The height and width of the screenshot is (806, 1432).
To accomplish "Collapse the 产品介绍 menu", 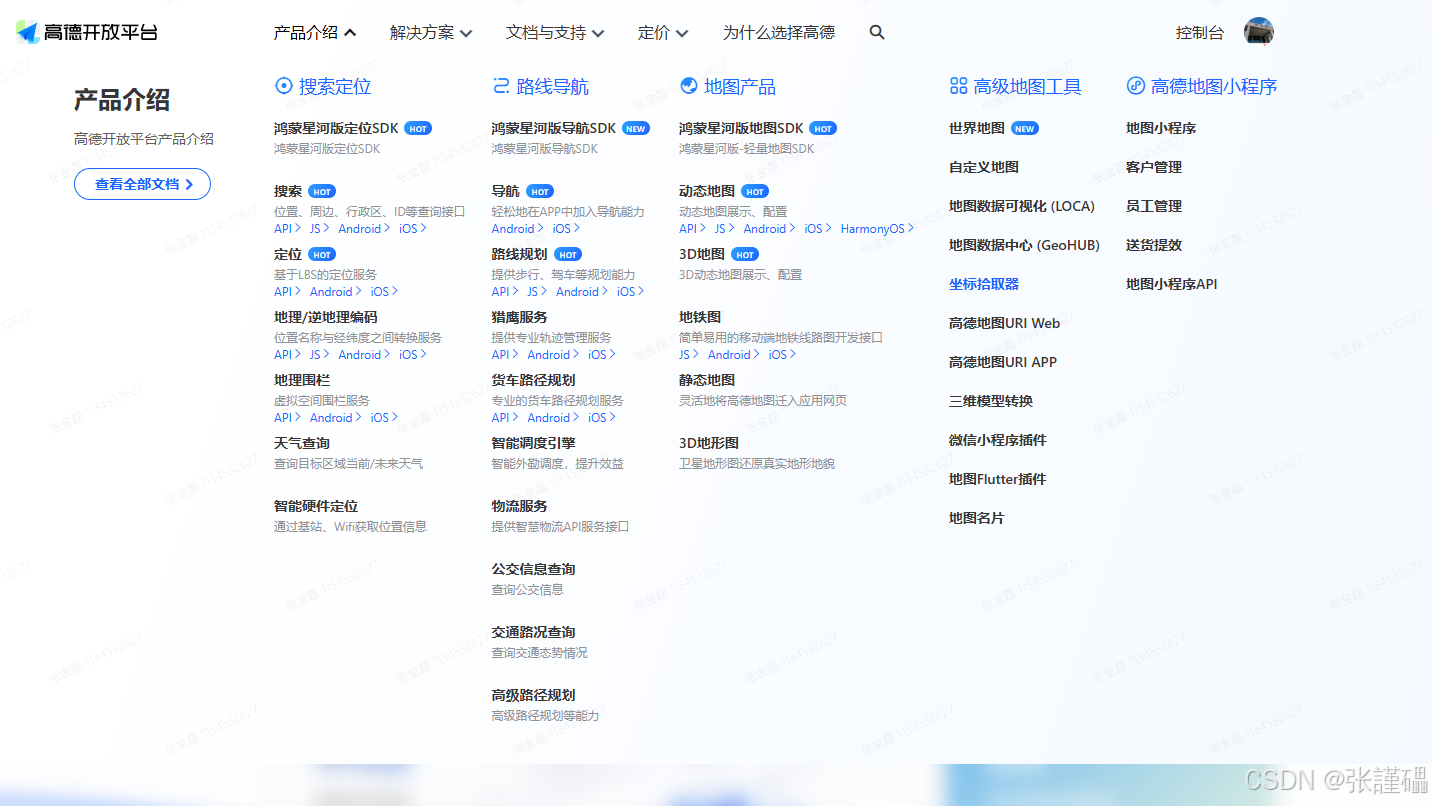I will click(x=315, y=32).
